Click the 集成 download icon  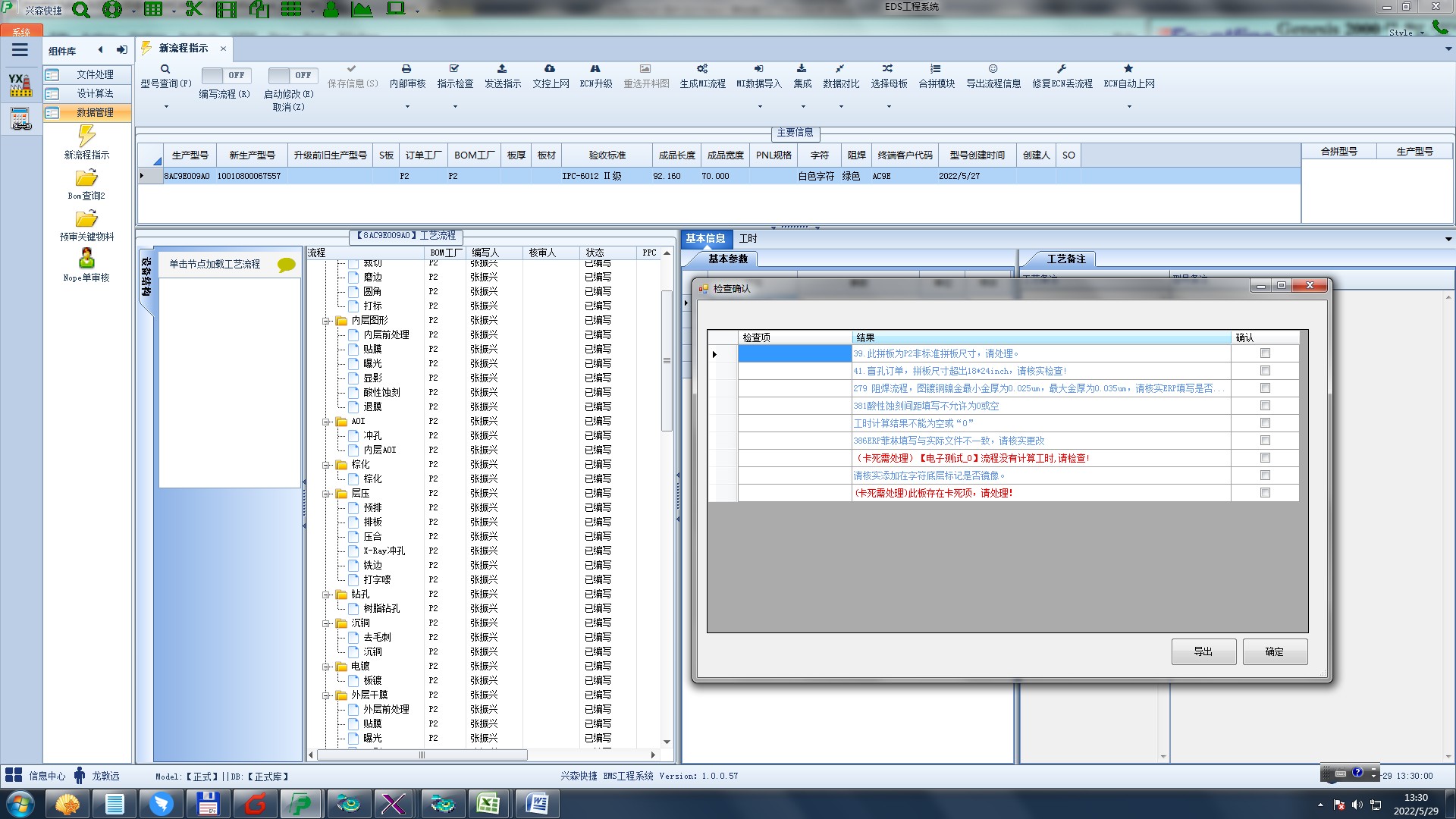[x=802, y=69]
